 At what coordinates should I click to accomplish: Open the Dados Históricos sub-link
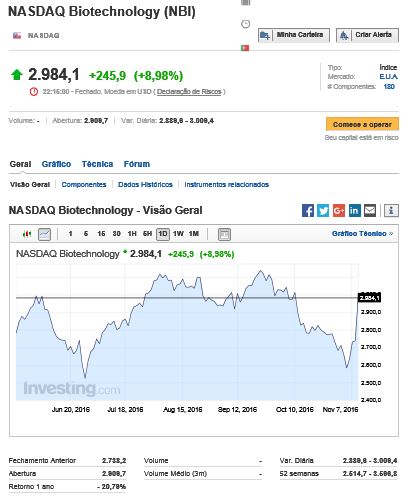(145, 185)
